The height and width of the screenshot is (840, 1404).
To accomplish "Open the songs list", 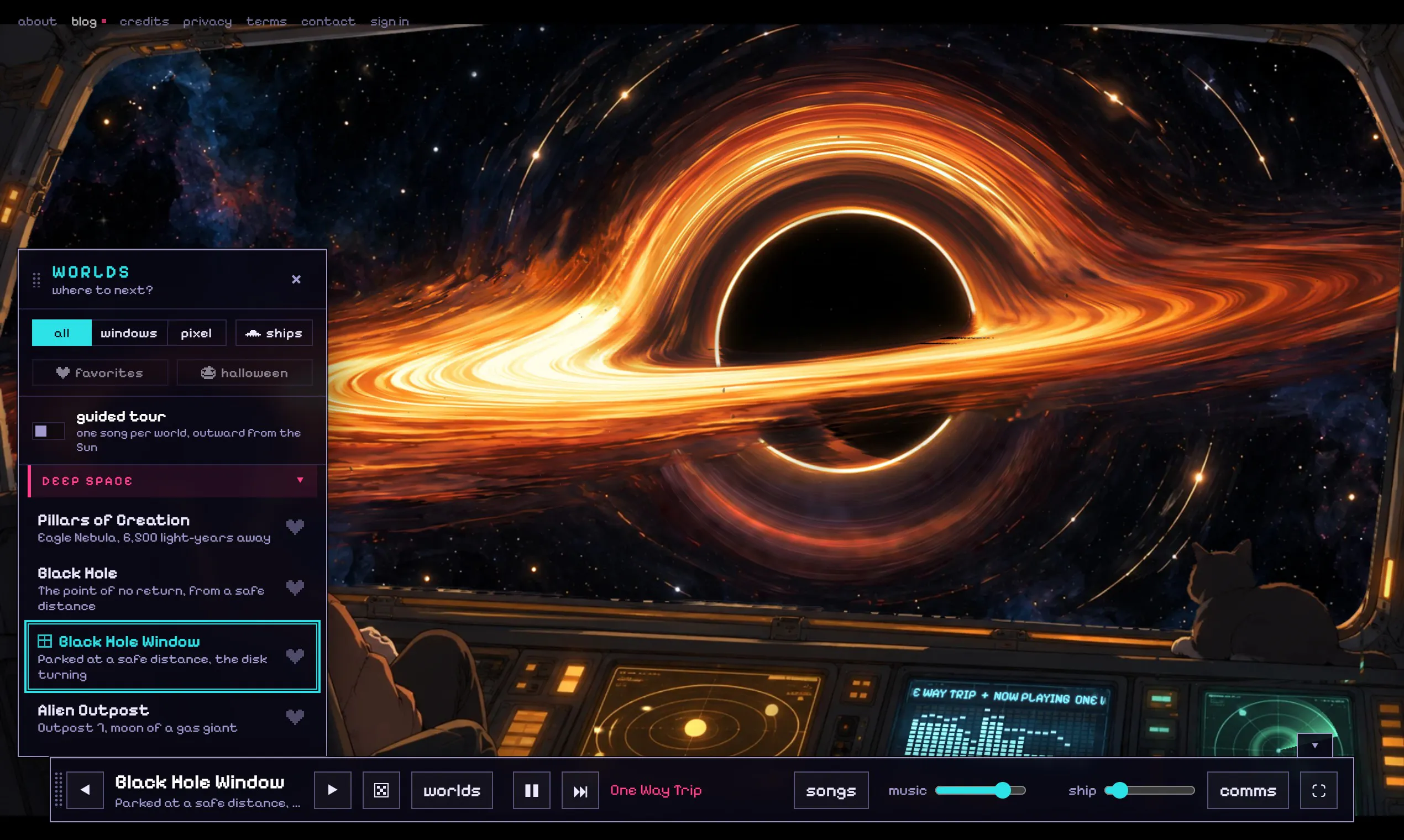I will pos(830,790).
